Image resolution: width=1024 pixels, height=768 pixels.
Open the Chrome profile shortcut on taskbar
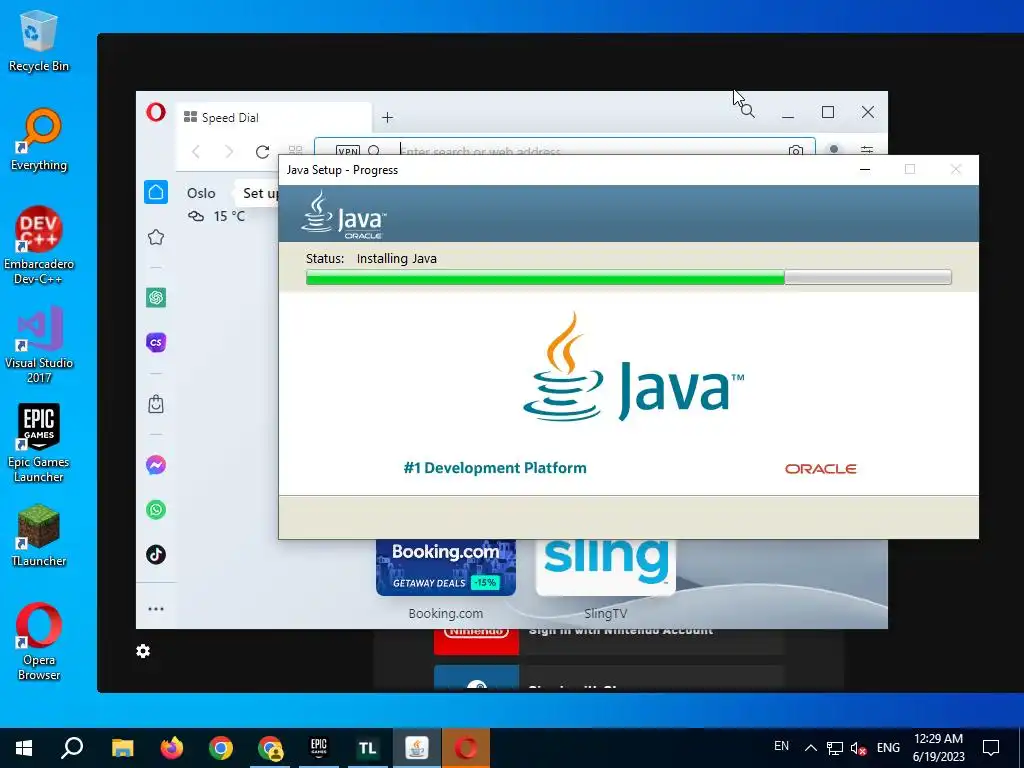pos(270,748)
